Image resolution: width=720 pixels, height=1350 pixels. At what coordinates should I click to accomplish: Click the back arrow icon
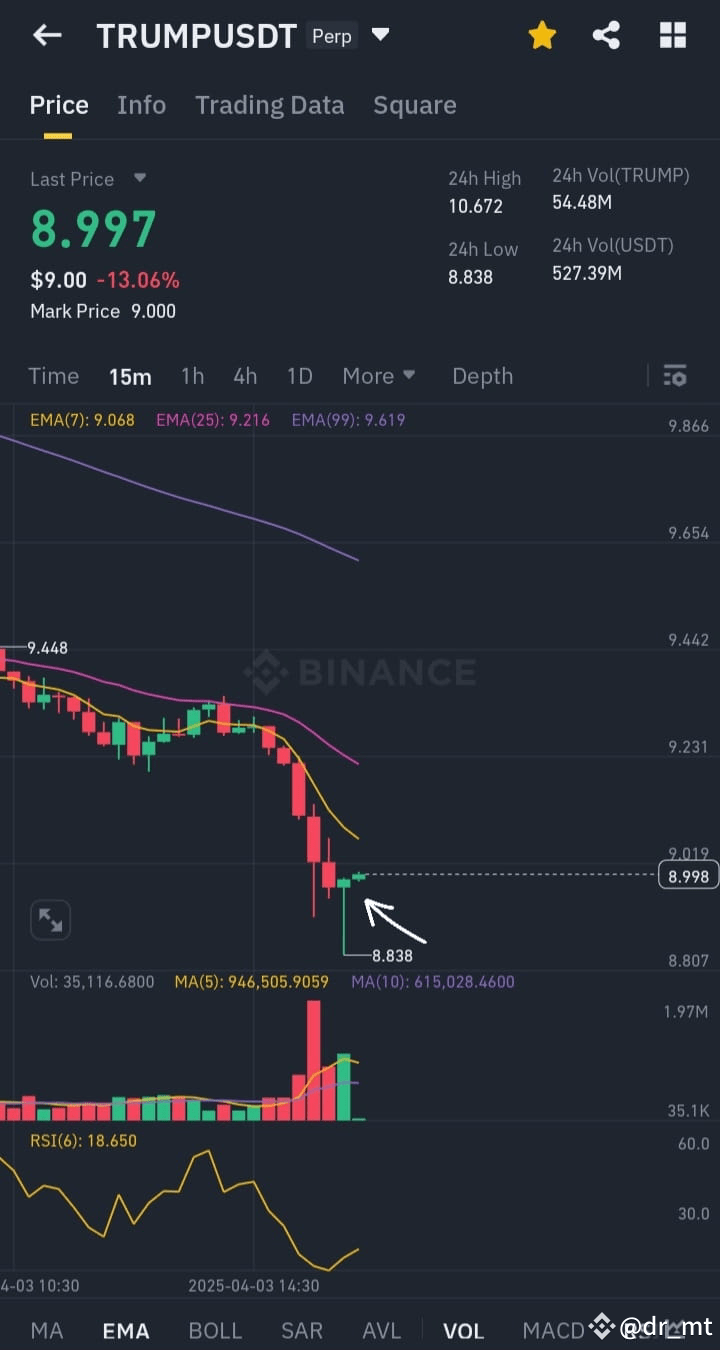pyautogui.click(x=46, y=34)
